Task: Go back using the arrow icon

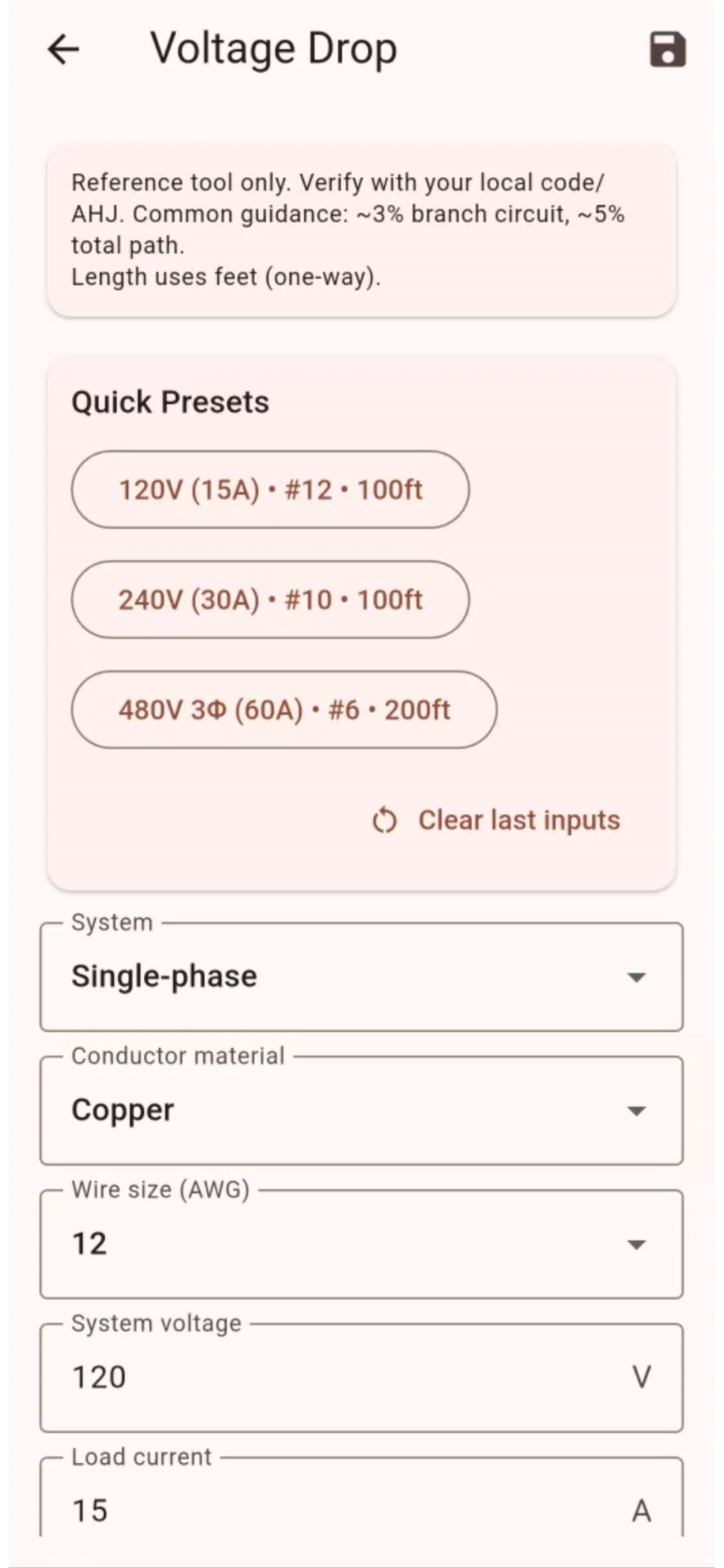Action: pos(64,50)
